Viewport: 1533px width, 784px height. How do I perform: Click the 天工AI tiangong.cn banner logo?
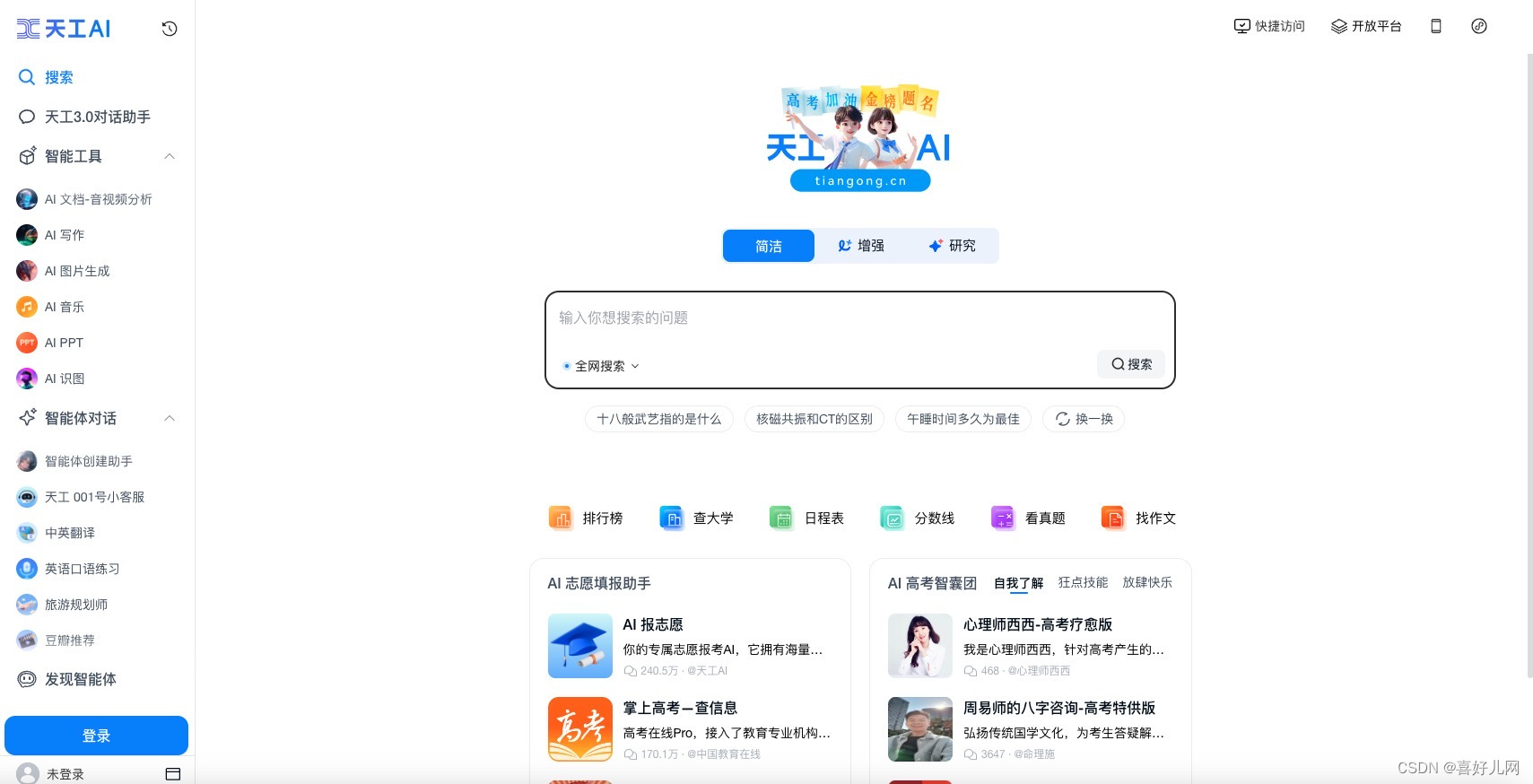click(859, 139)
